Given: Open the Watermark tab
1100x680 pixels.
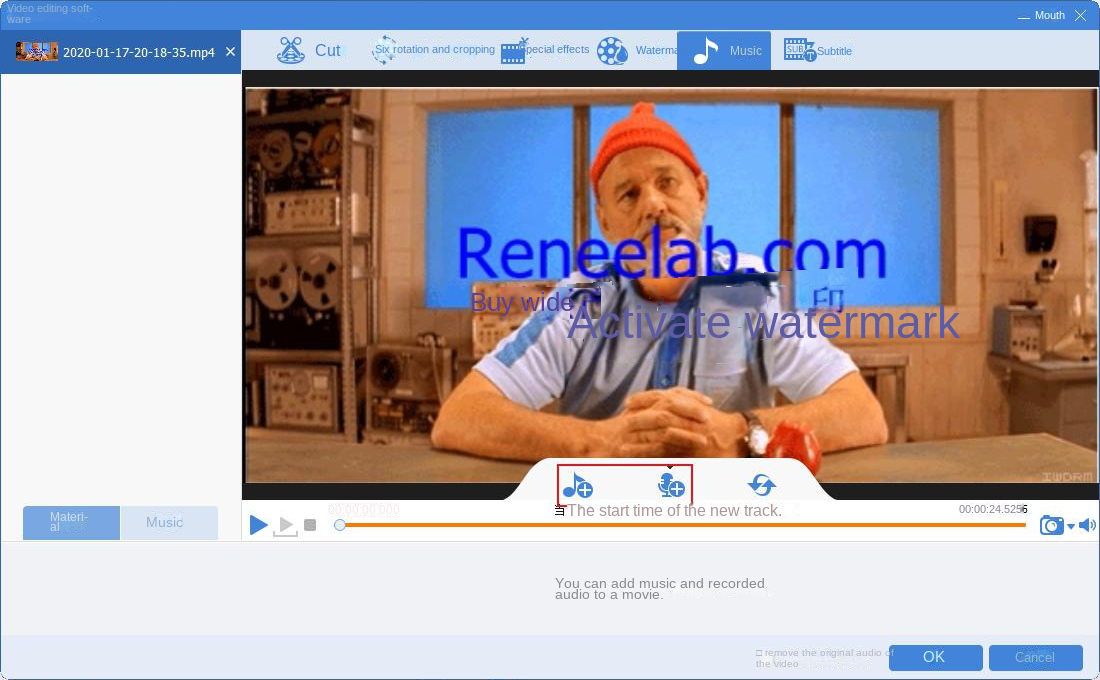Looking at the screenshot, I should click(637, 51).
